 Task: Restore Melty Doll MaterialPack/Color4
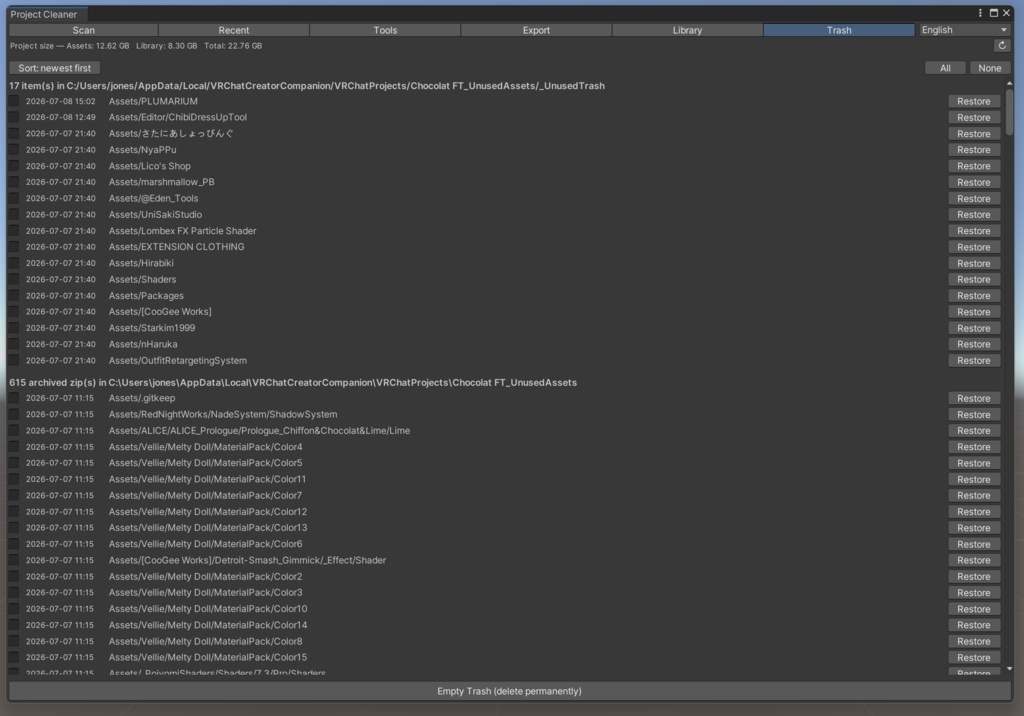point(974,447)
